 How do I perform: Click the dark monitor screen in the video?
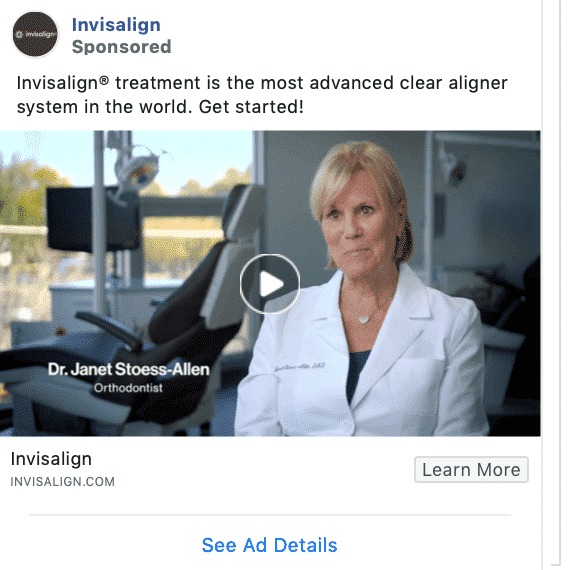pyautogui.click(x=93, y=220)
